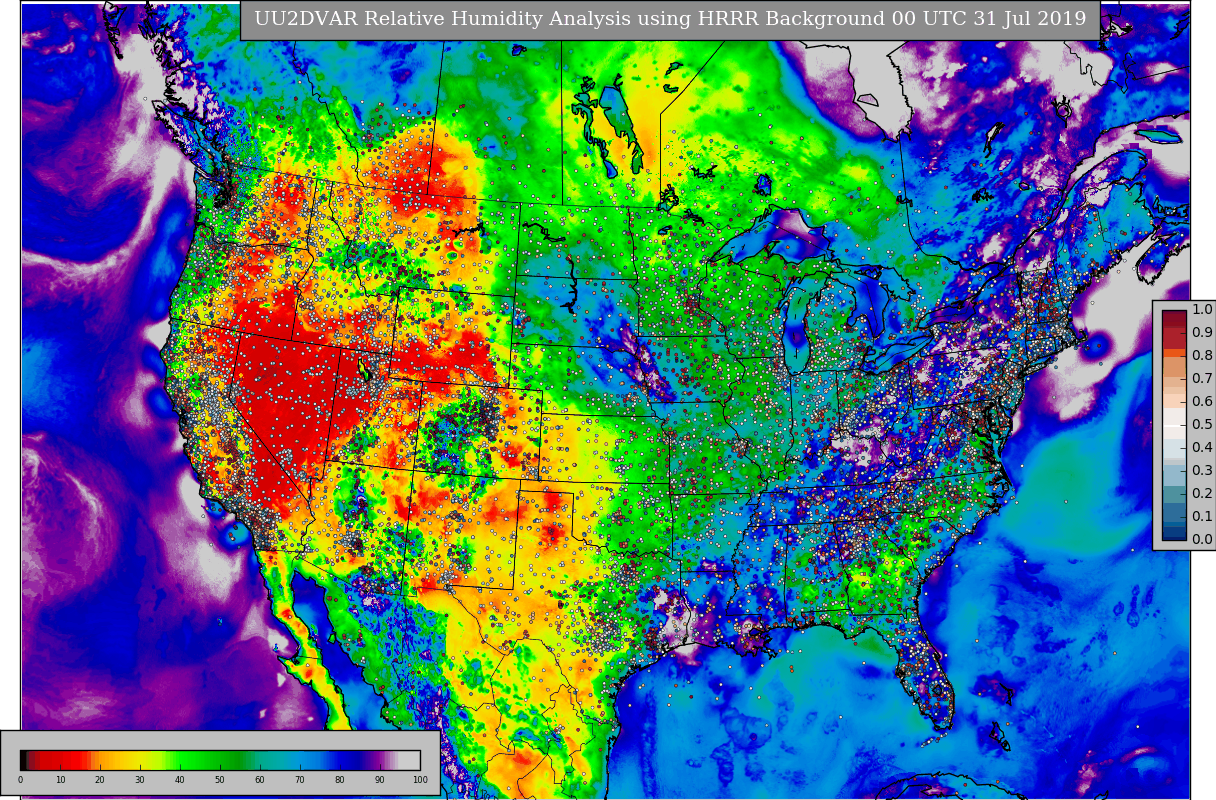1216x800 pixels.
Task: Click the 80 label on the humidity colorbar
Action: (340, 779)
